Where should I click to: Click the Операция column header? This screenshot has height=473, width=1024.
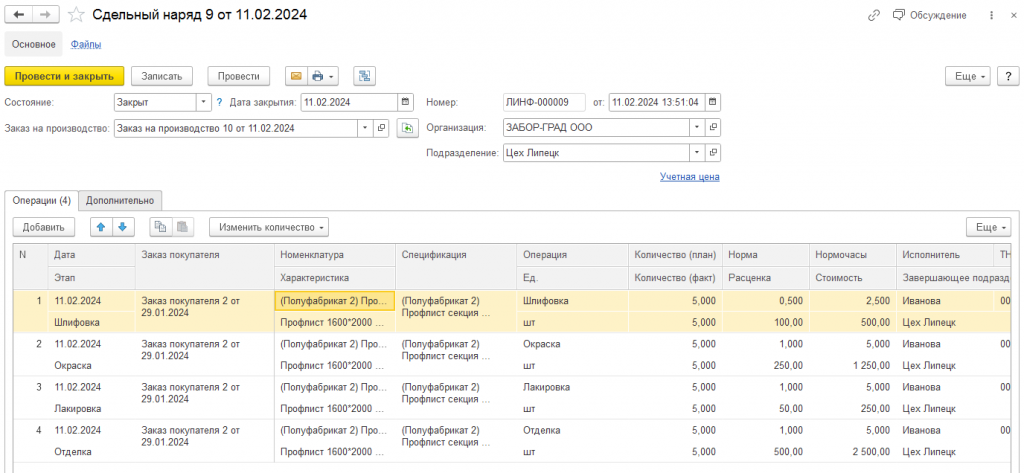coord(572,255)
